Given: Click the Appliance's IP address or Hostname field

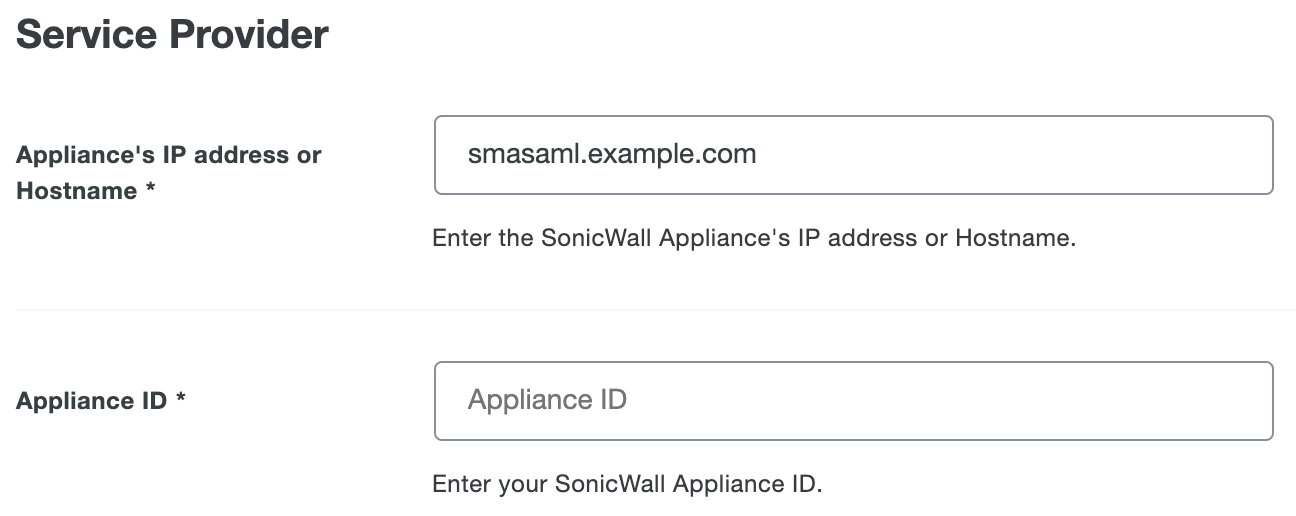Looking at the screenshot, I should [853, 155].
